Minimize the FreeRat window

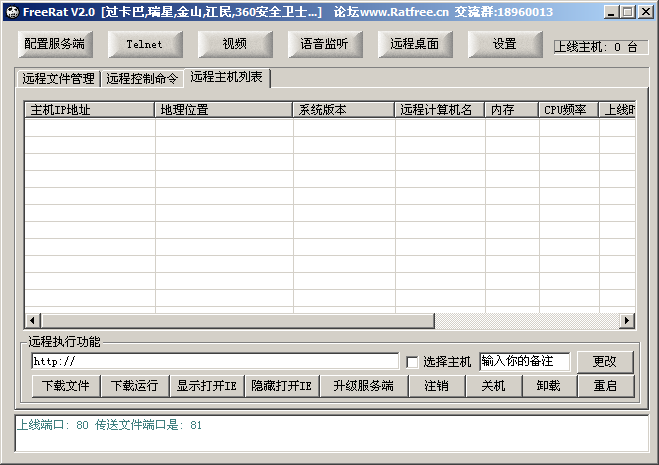coord(610,12)
